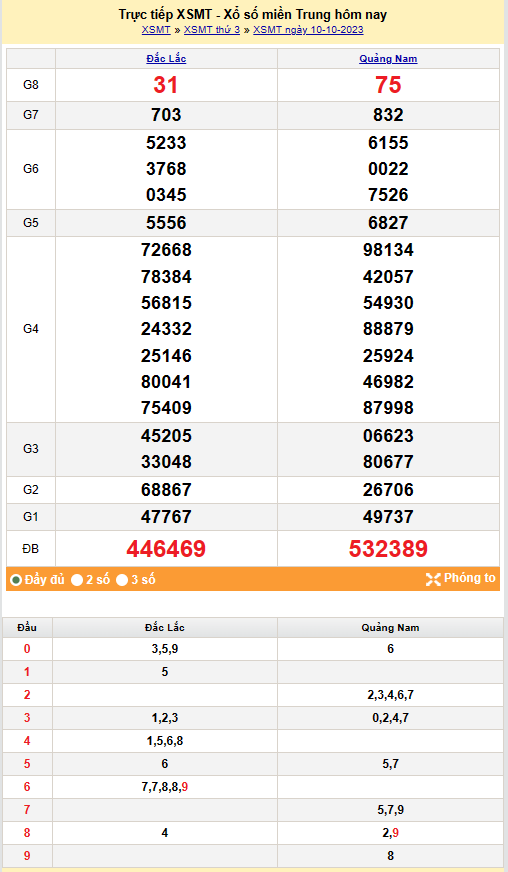Click G6 number 0345
The width and height of the screenshot is (508, 872).
click(166, 195)
